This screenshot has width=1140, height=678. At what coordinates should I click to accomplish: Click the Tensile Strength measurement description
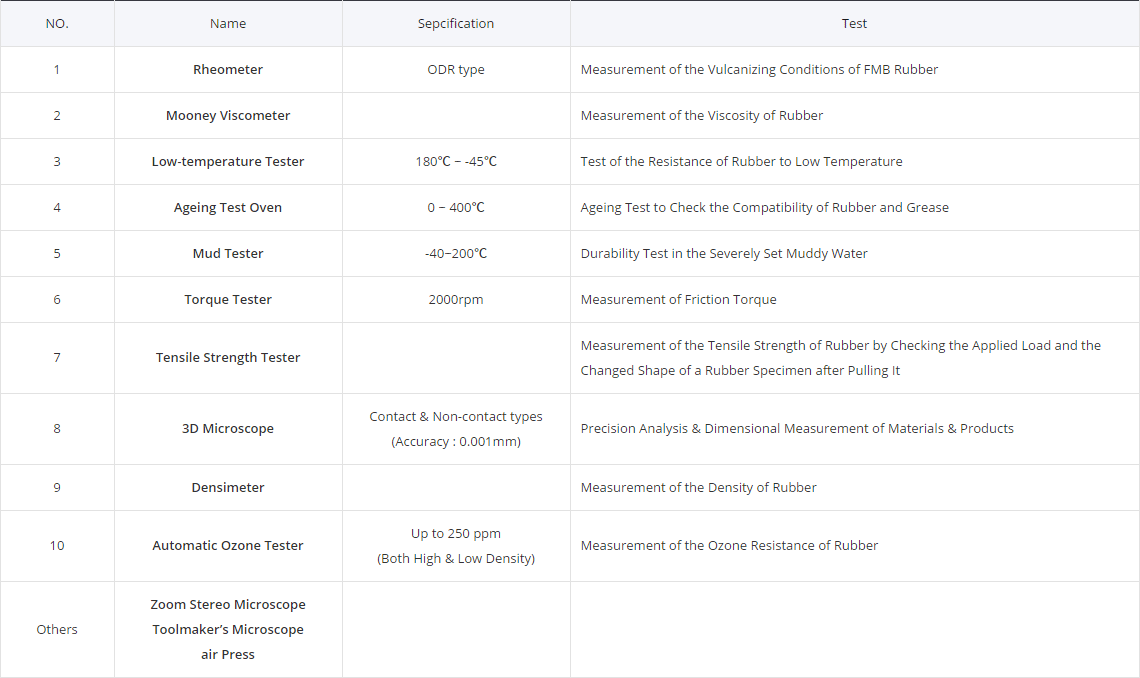coord(840,358)
